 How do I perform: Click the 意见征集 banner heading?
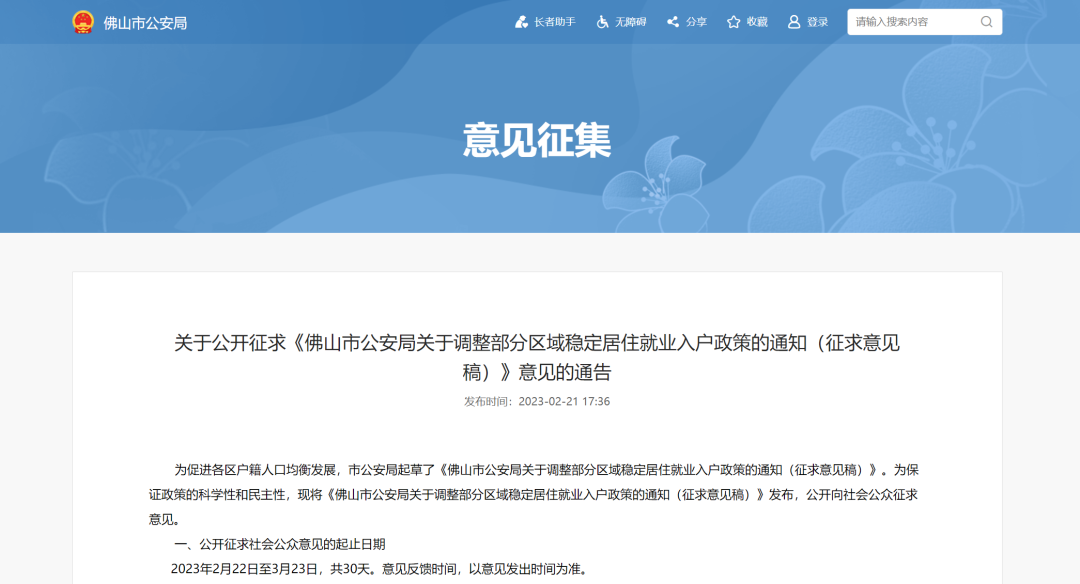pyautogui.click(x=537, y=141)
